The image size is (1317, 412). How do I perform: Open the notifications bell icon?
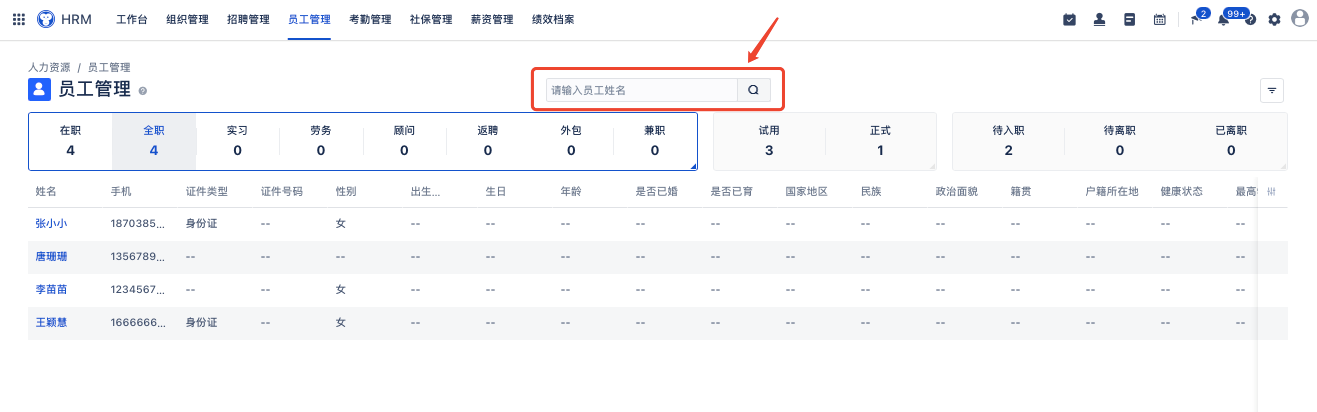1223,19
